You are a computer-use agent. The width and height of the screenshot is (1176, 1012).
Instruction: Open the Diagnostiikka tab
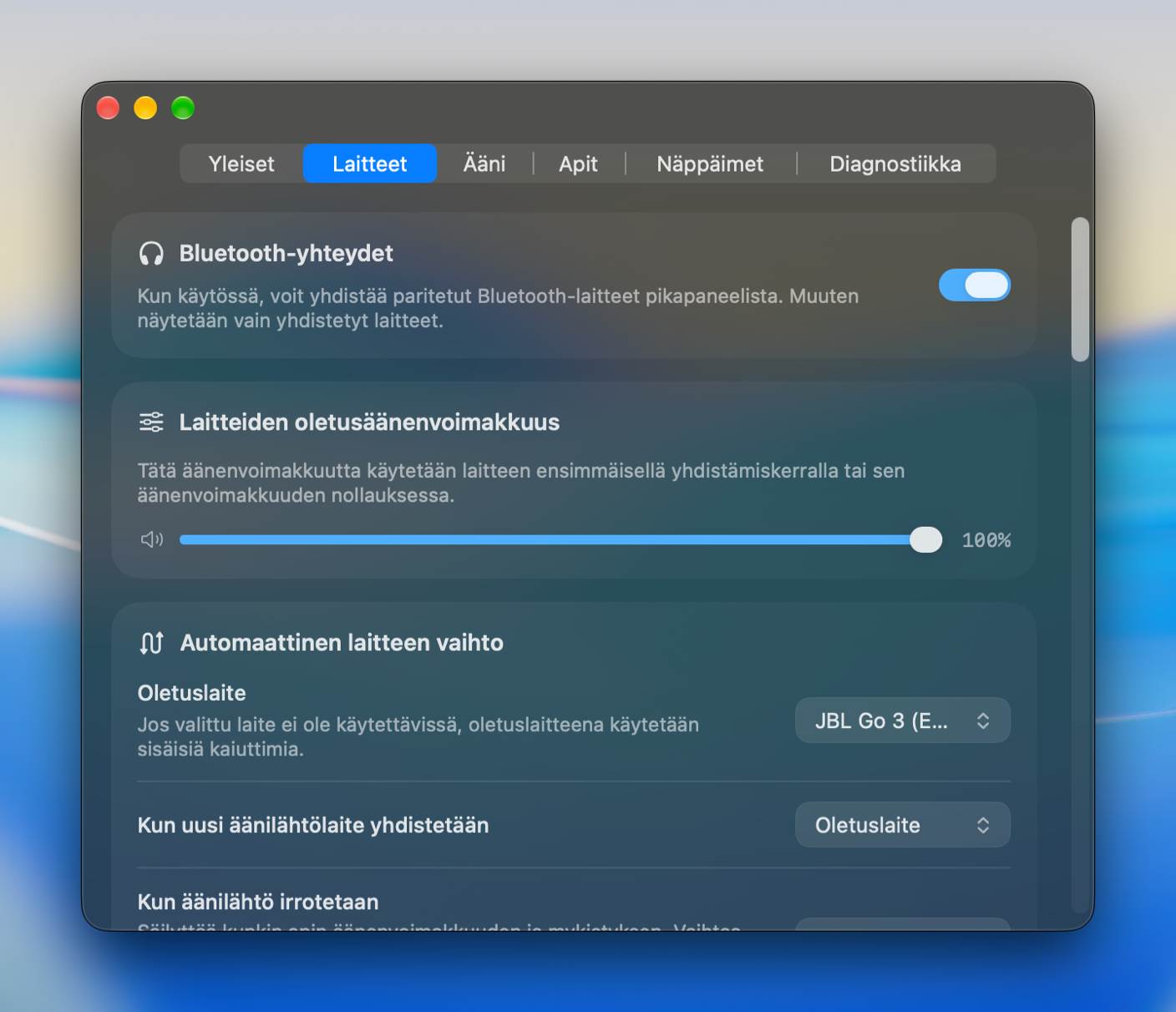pyautogui.click(x=895, y=164)
